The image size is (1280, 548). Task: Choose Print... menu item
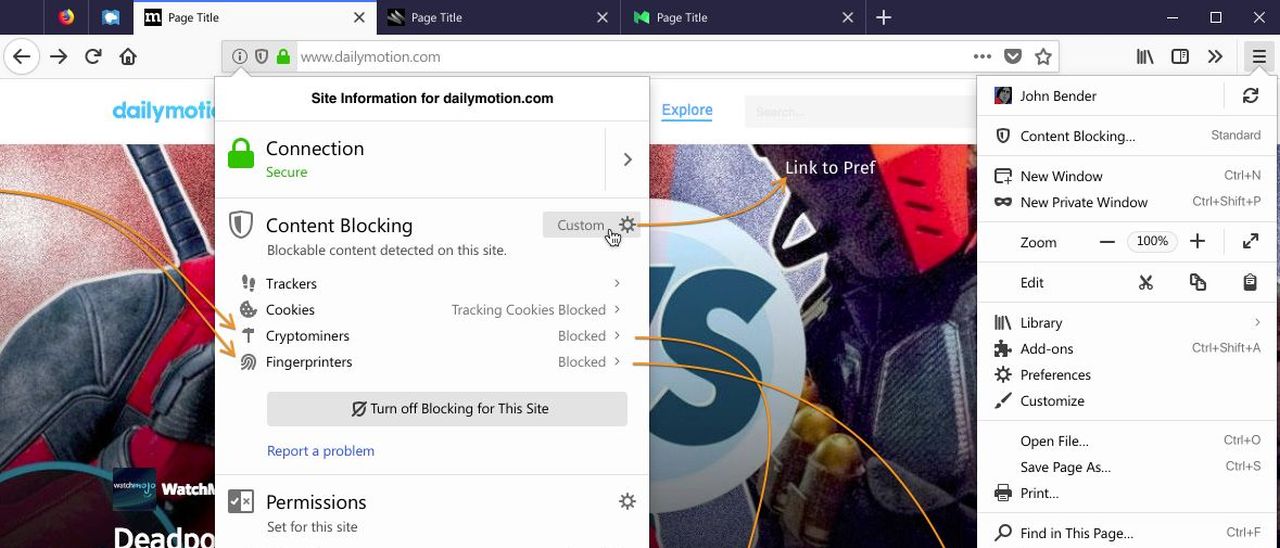1127,493
